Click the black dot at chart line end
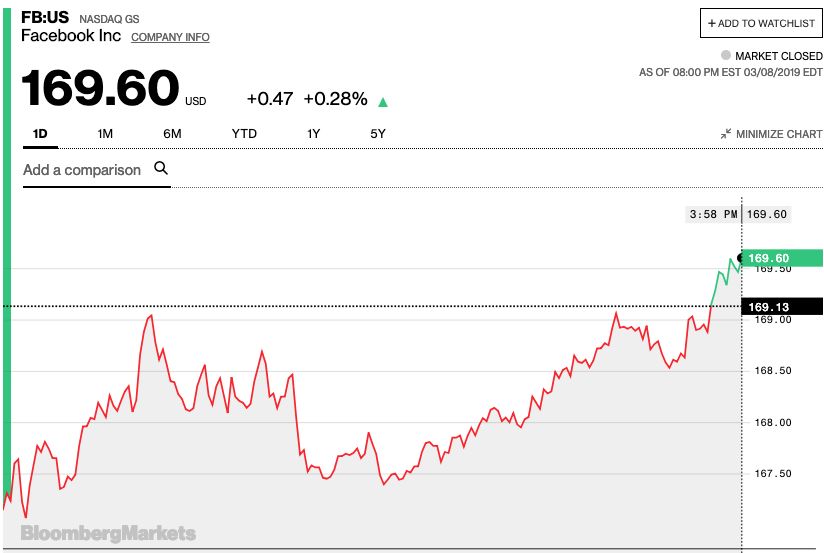The image size is (824, 553). click(741, 258)
